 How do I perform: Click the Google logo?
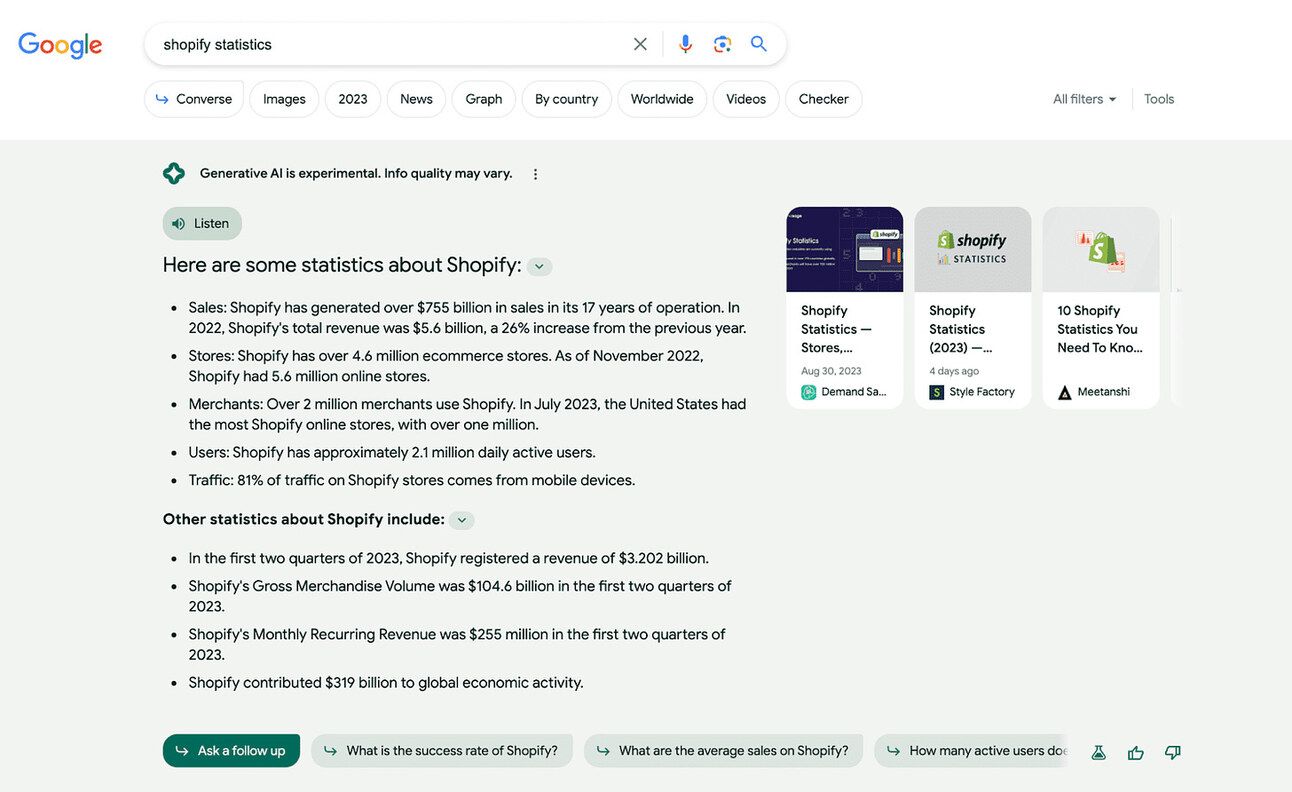pos(60,45)
